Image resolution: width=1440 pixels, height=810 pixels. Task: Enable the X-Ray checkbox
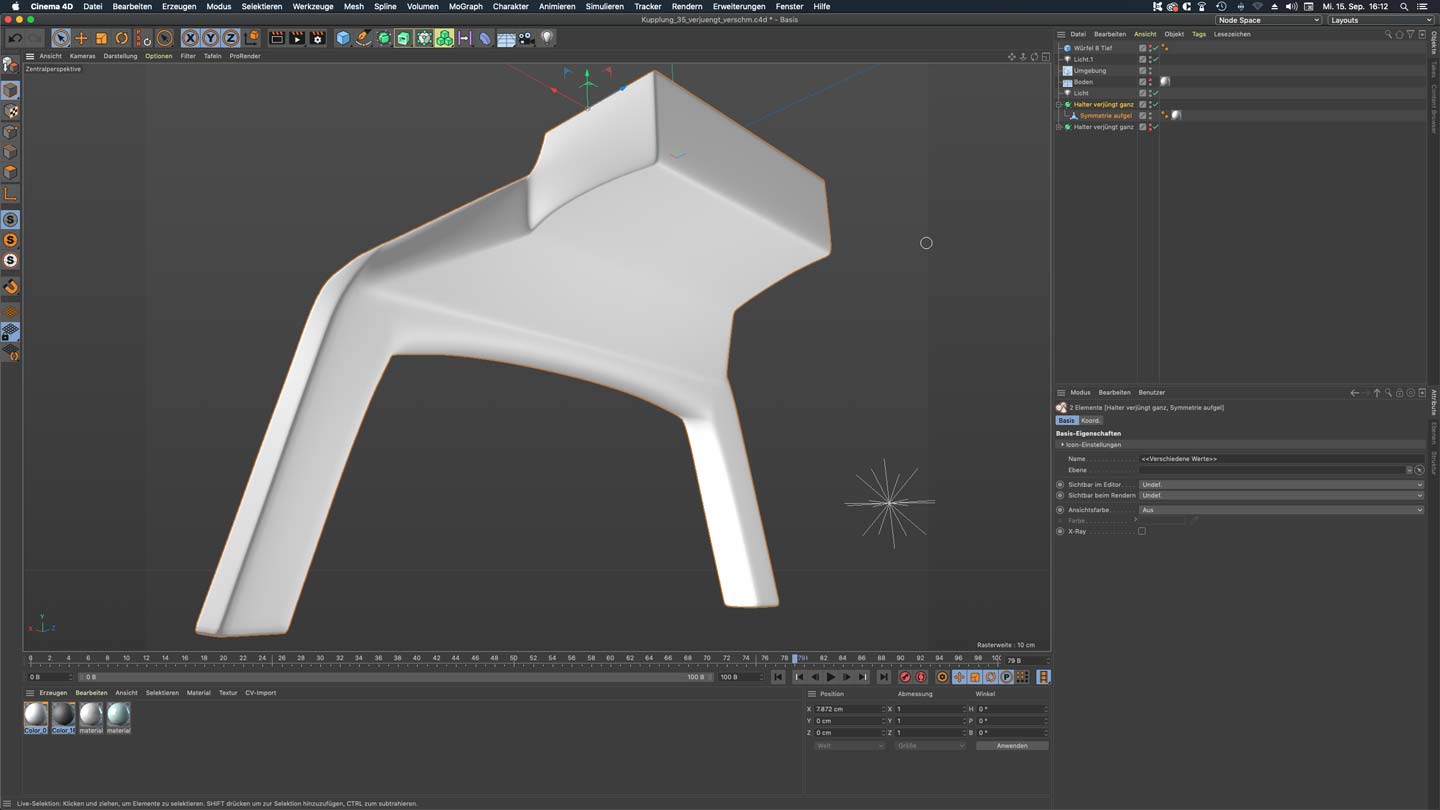(x=1142, y=532)
